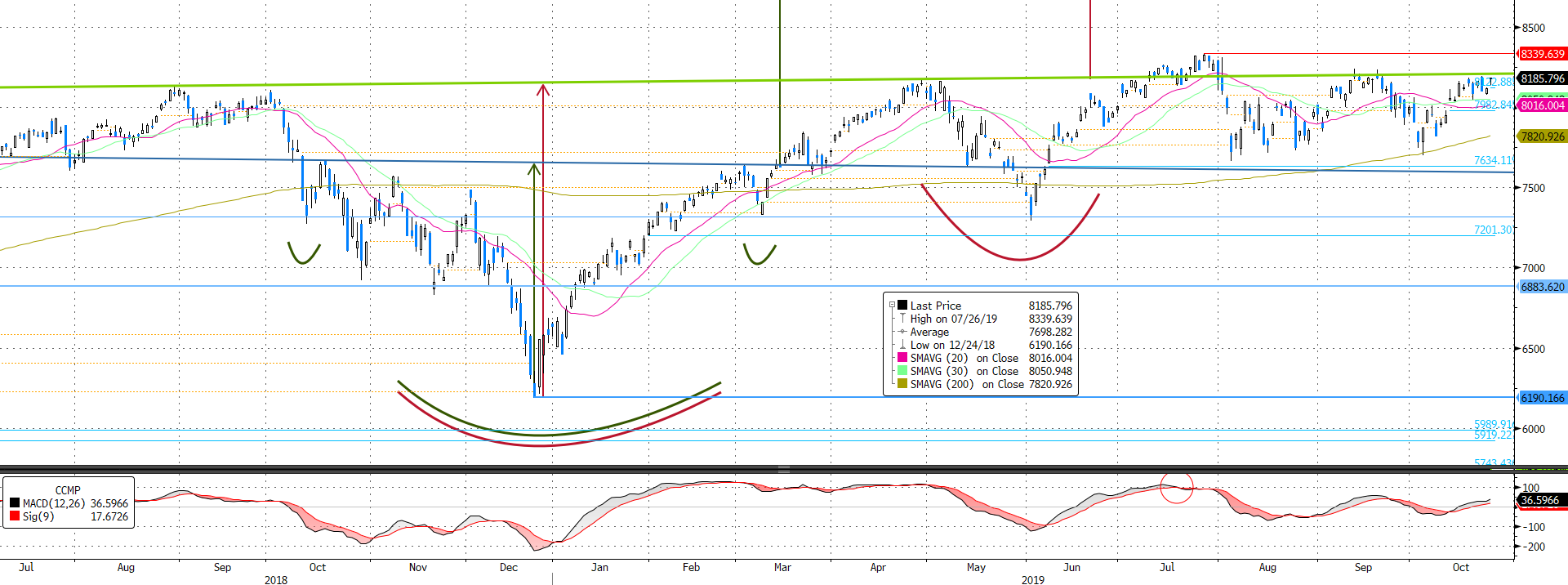Click the pane divider grip between charts
Viewport: 1568px width, 585px height.
tap(784, 469)
